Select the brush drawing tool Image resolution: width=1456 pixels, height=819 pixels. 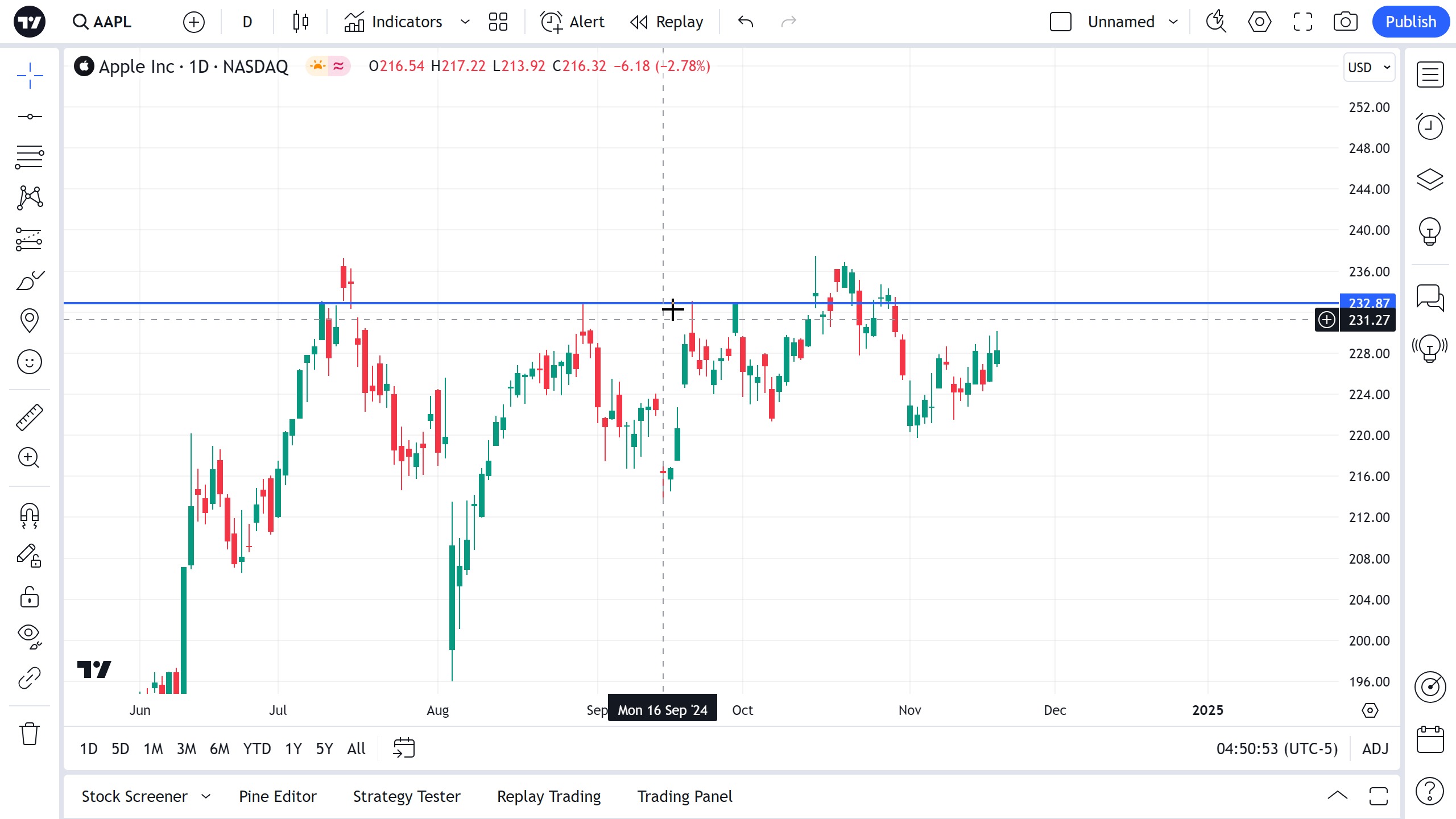pos(29,280)
